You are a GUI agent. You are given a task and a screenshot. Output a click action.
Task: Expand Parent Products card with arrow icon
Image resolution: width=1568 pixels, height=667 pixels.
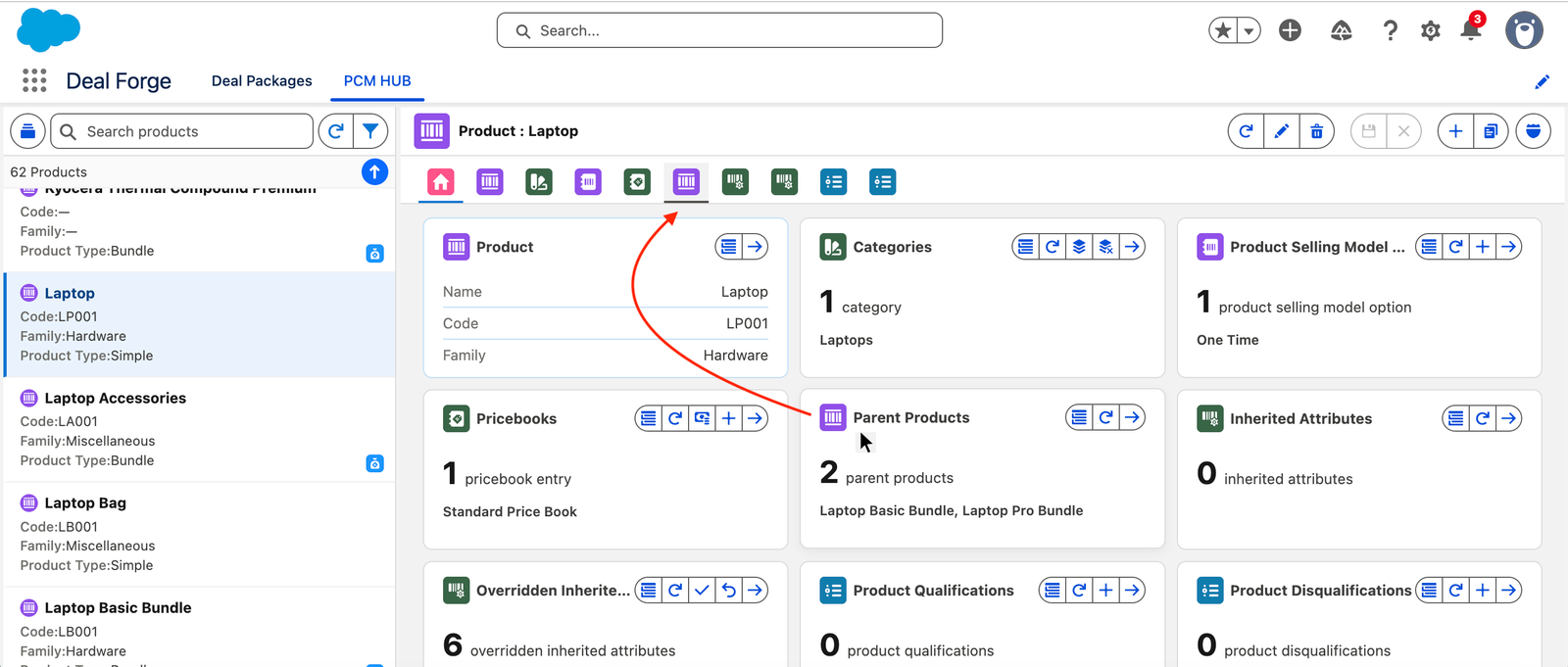pyautogui.click(x=1132, y=417)
